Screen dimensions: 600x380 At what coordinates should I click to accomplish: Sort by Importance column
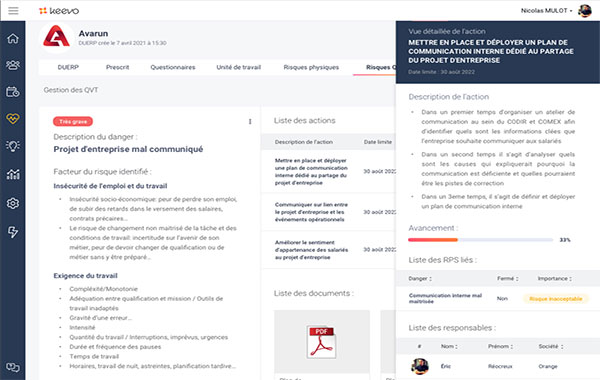tap(554, 279)
